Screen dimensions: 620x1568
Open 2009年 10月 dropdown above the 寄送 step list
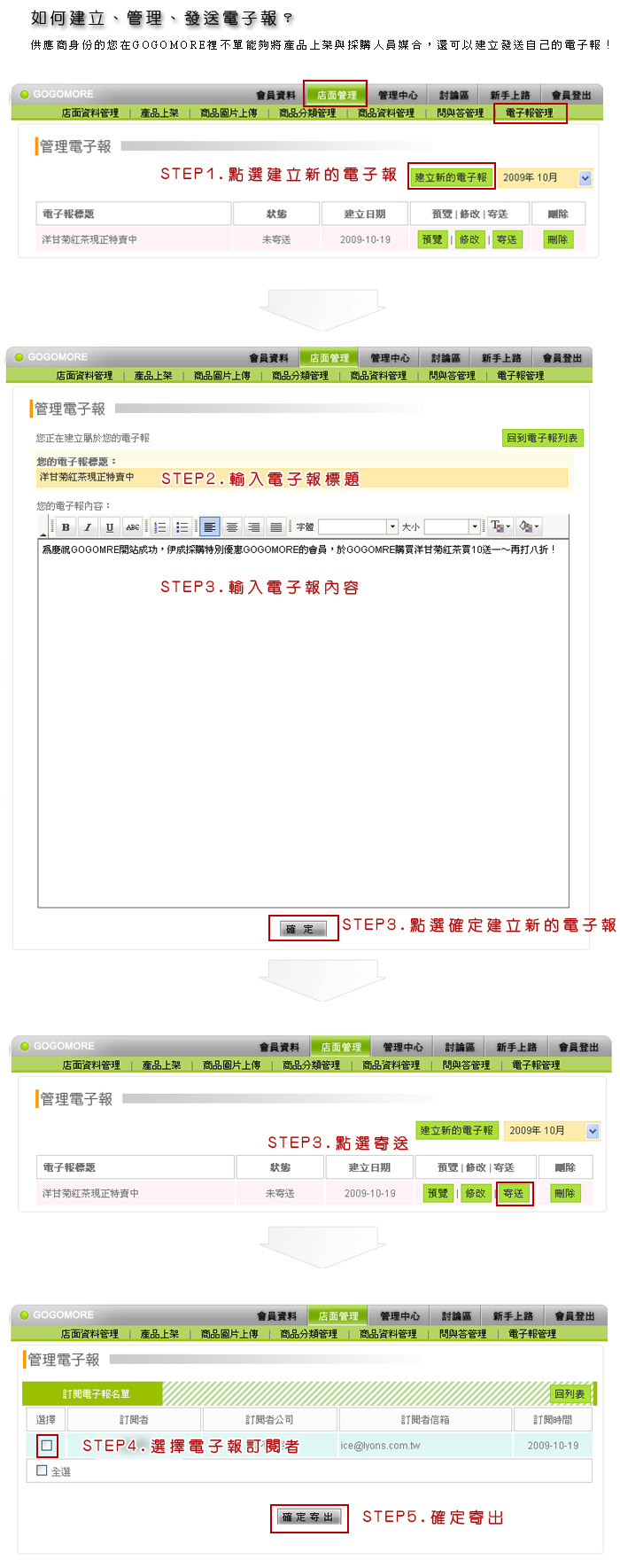pyautogui.click(x=552, y=1131)
